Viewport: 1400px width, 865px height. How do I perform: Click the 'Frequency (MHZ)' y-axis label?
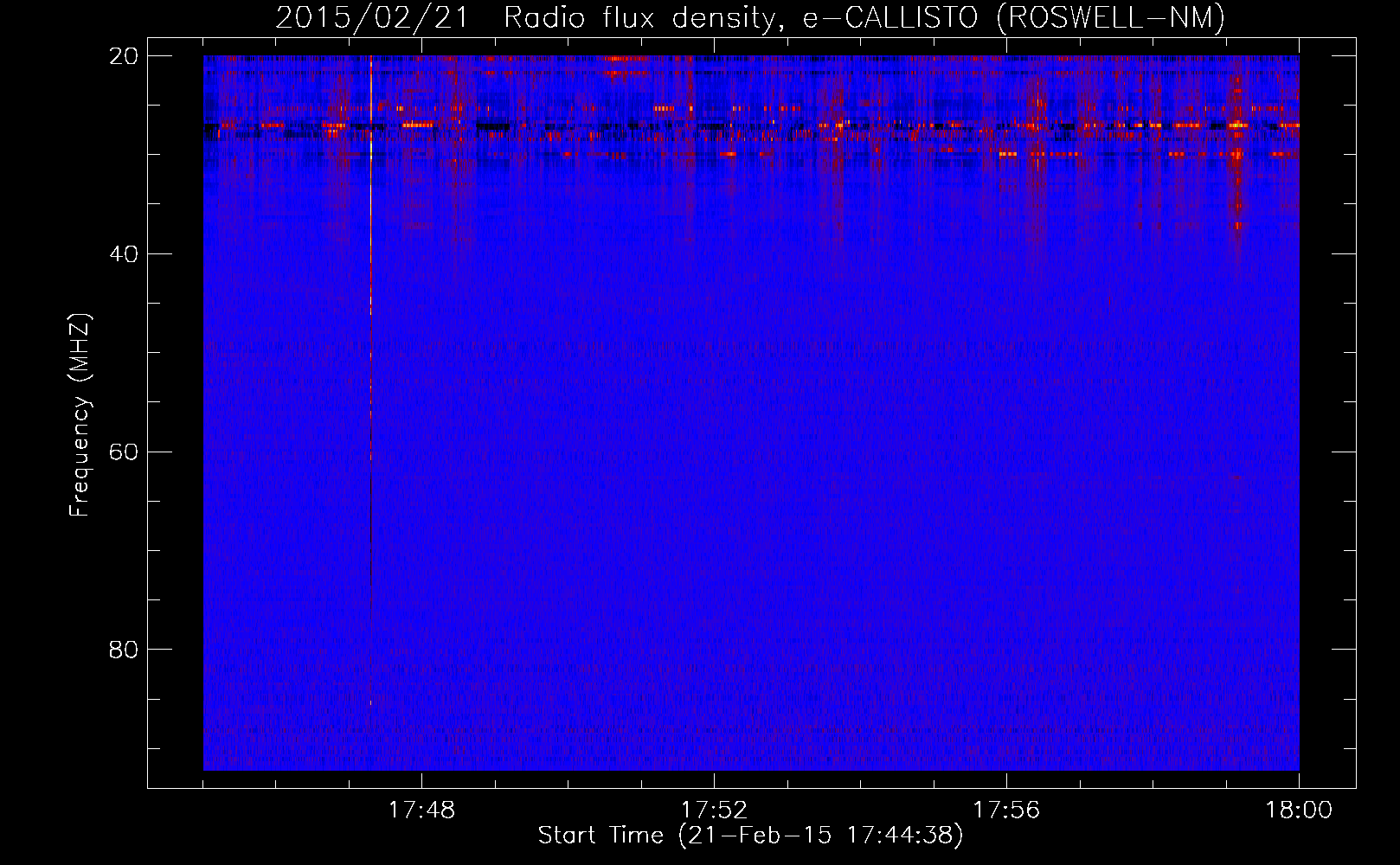pos(80,415)
